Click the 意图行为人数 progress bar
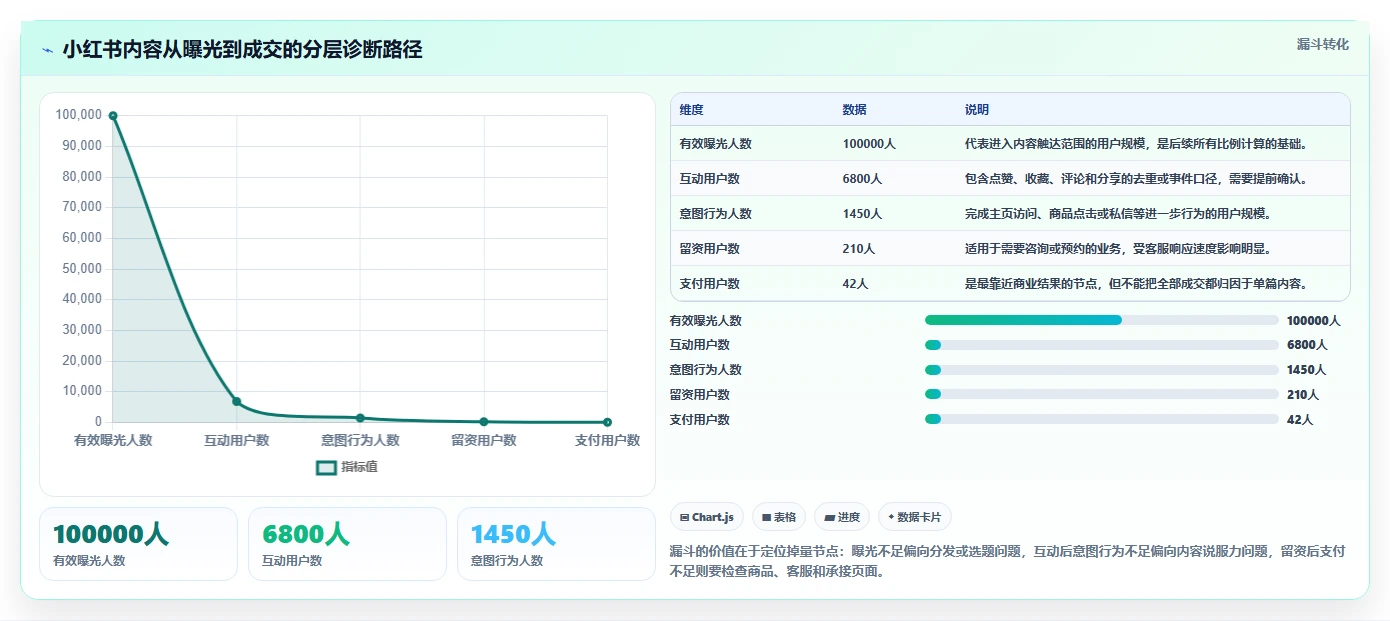The height and width of the screenshot is (621, 1390). (1102, 370)
